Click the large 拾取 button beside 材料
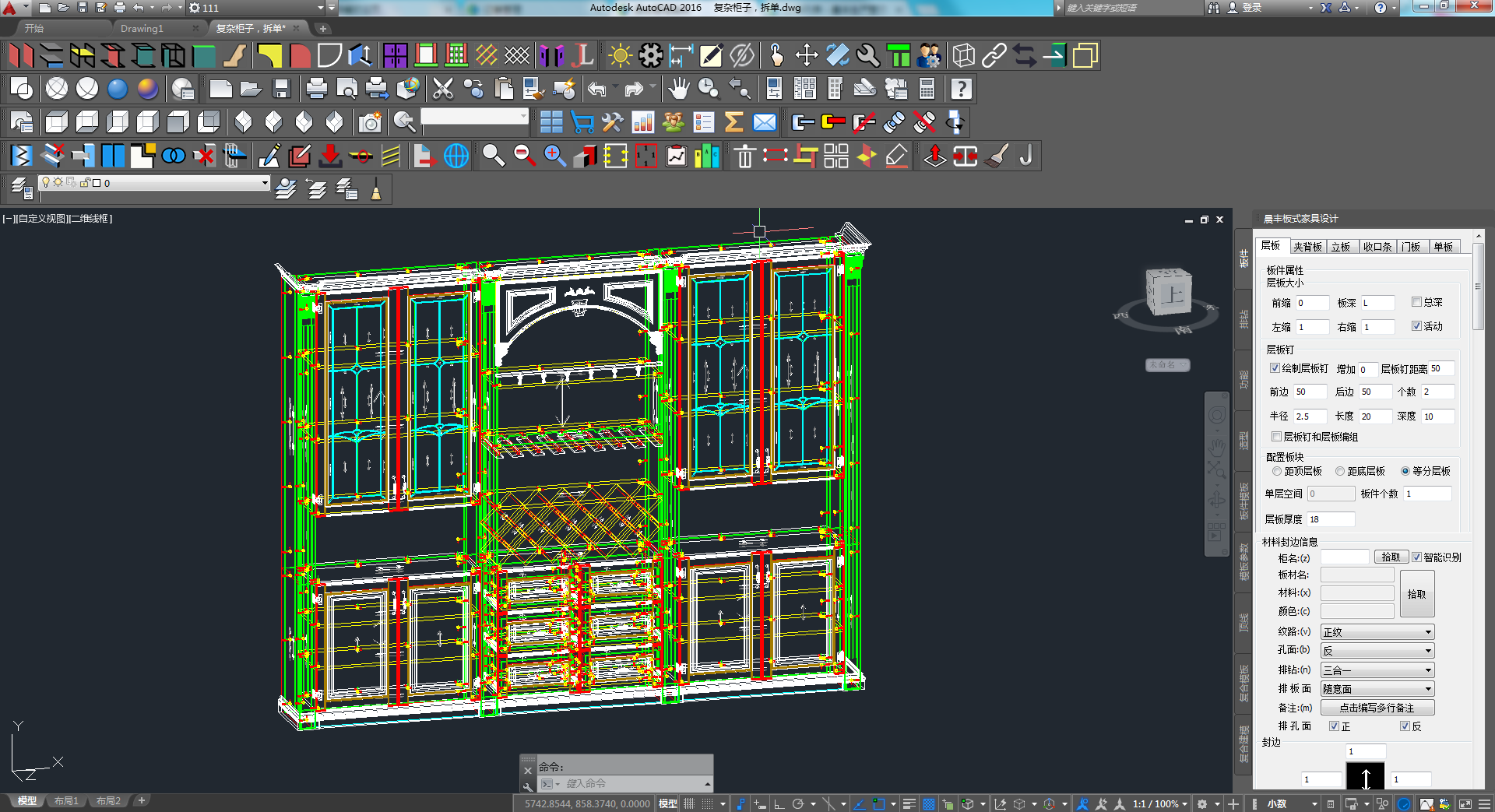1495x812 pixels. click(x=1417, y=594)
